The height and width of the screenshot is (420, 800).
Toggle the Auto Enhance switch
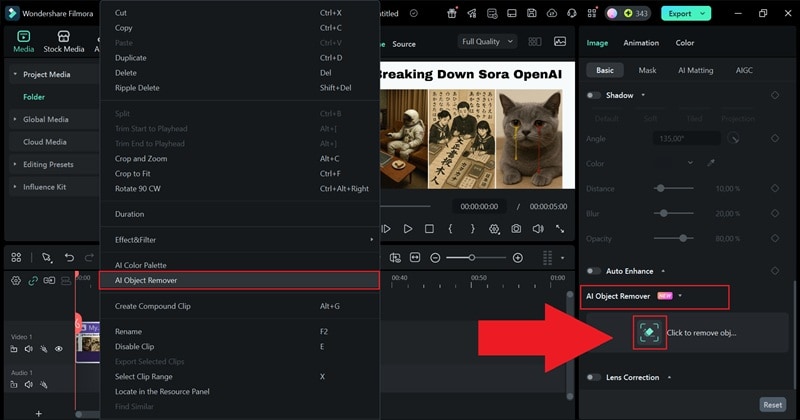pyautogui.click(x=593, y=271)
